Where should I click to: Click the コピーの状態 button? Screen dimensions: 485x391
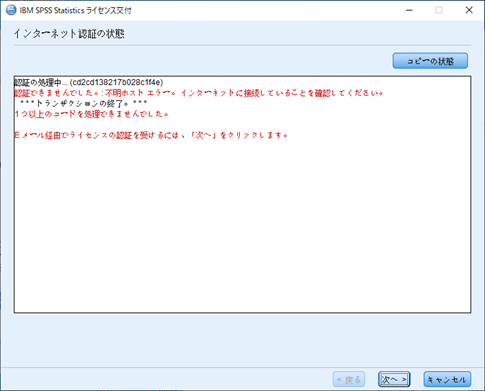pyautogui.click(x=430, y=61)
